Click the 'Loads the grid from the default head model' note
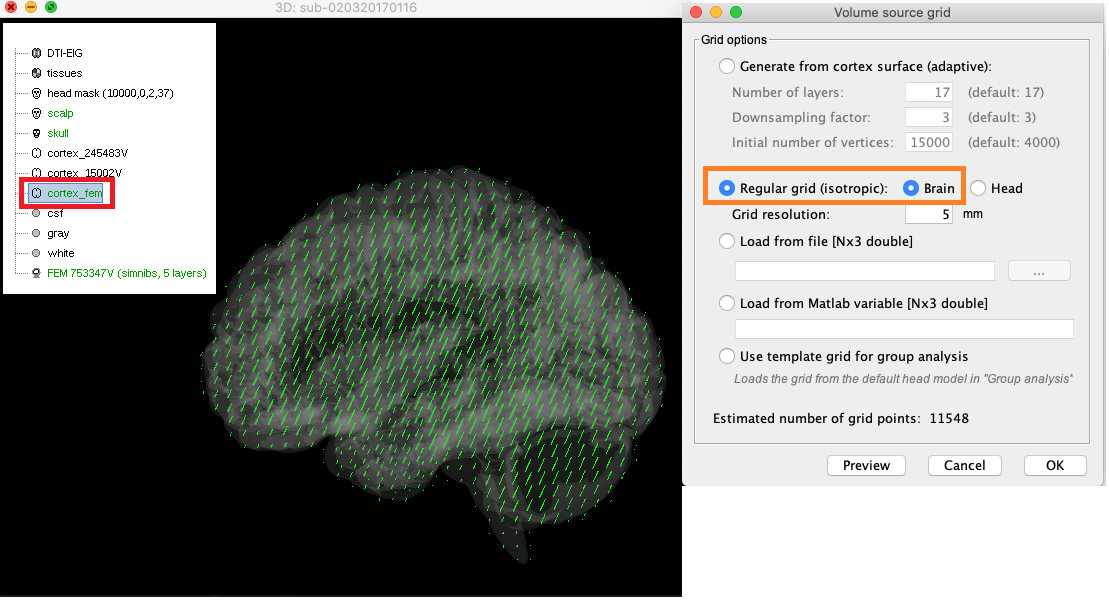The image size is (1109, 601). pyautogui.click(x=903, y=379)
